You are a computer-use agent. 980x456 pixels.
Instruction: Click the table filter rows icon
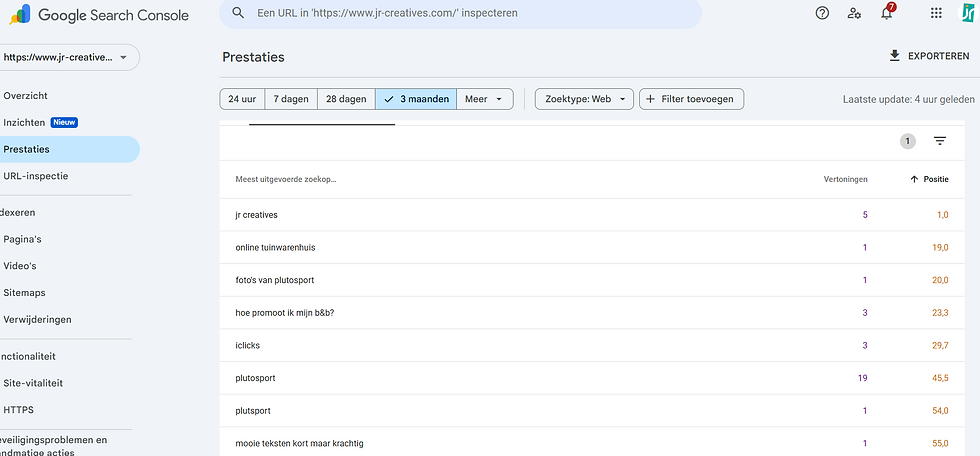point(940,142)
